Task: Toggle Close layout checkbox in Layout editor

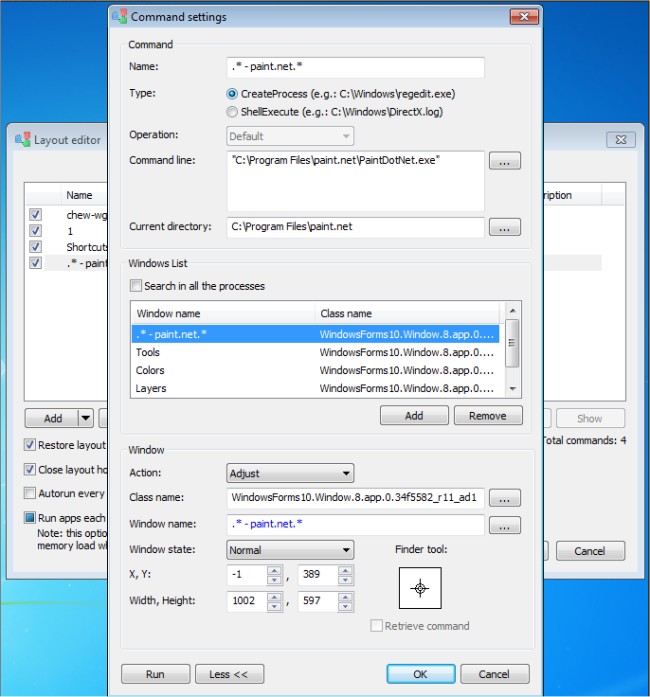Action: coord(29,469)
